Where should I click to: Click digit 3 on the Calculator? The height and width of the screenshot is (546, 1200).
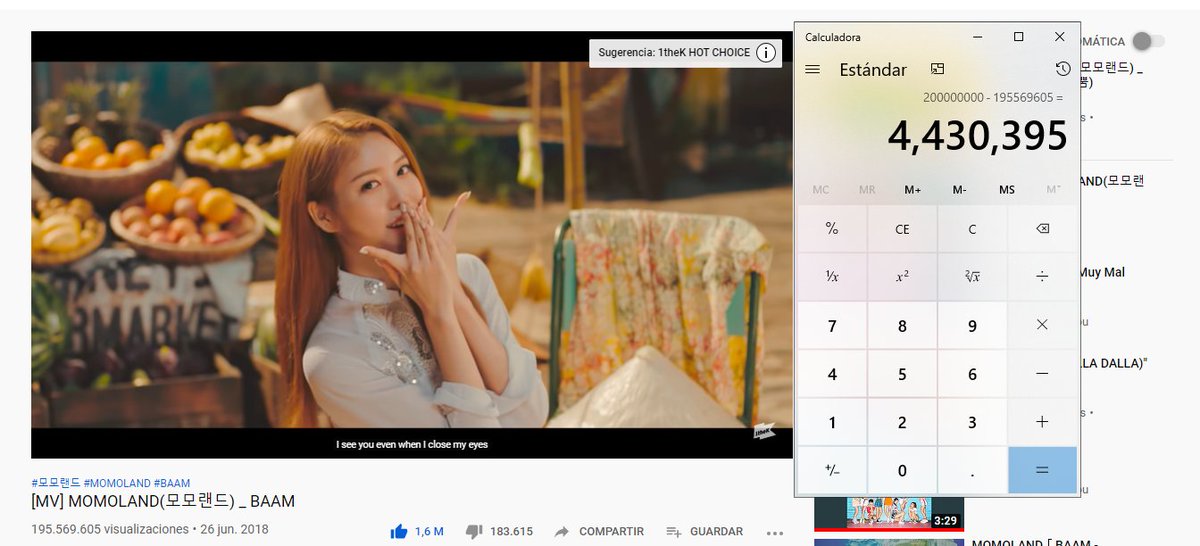click(972, 422)
